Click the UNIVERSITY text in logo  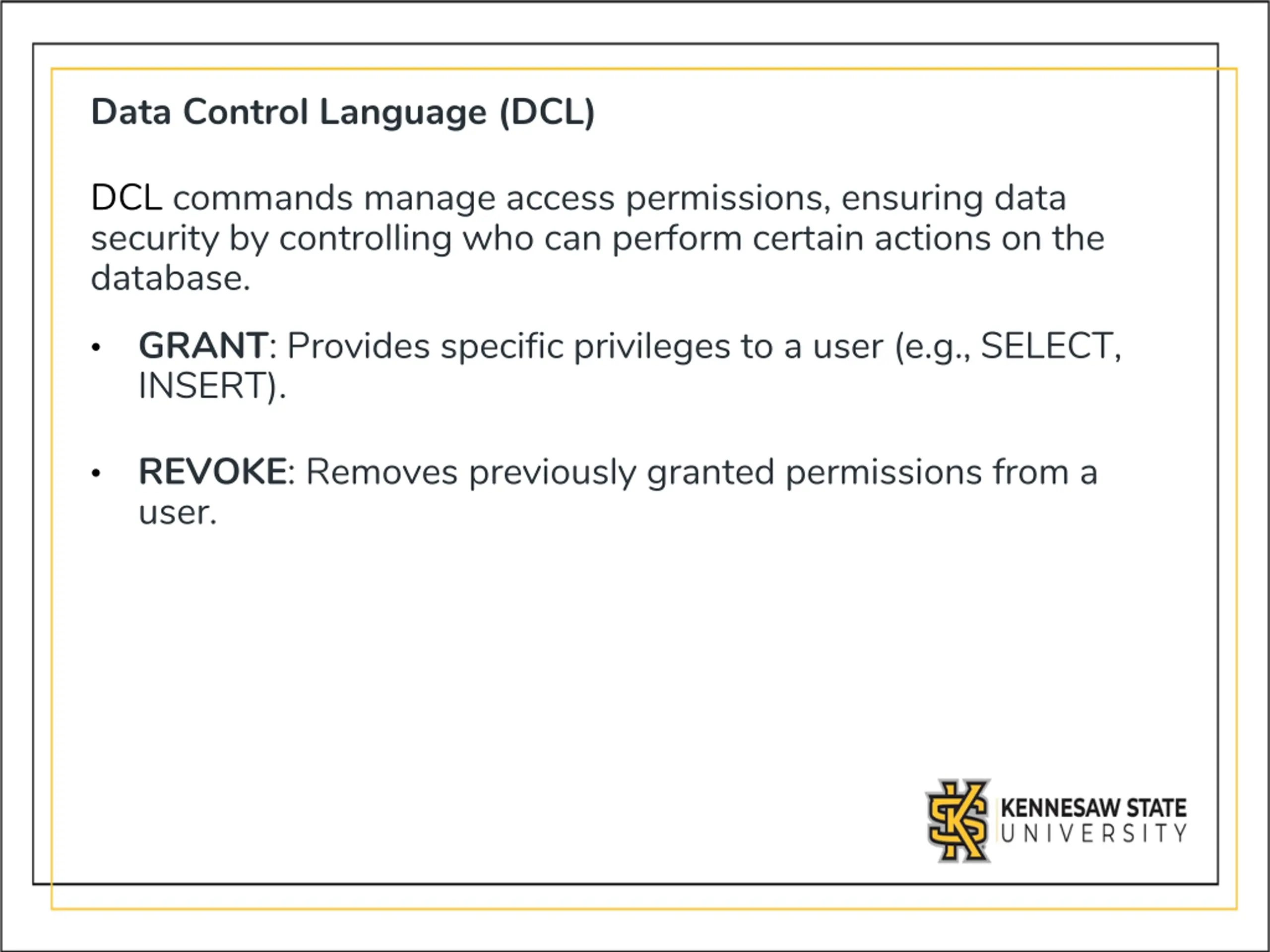1094,834
